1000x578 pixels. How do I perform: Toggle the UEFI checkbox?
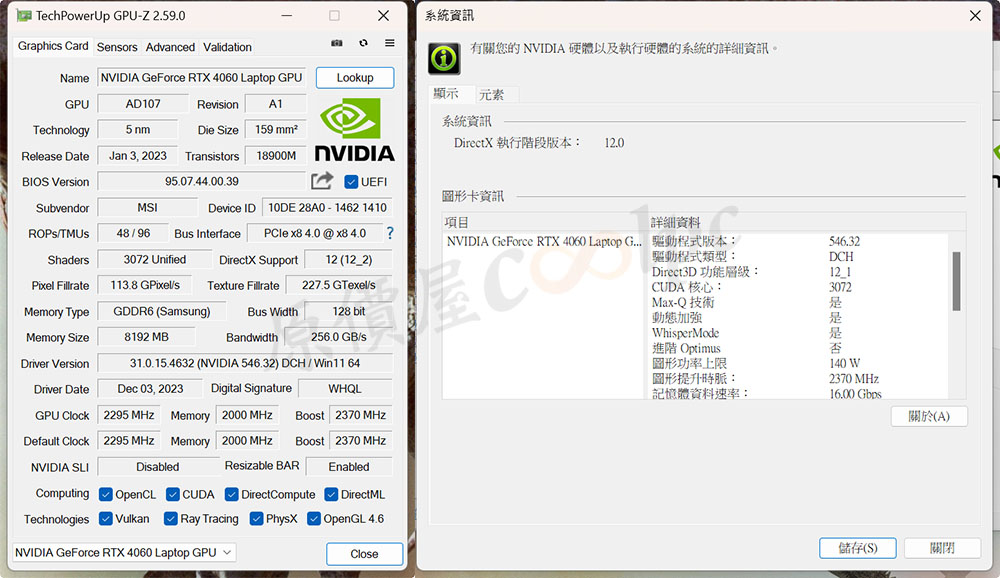tap(351, 182)
